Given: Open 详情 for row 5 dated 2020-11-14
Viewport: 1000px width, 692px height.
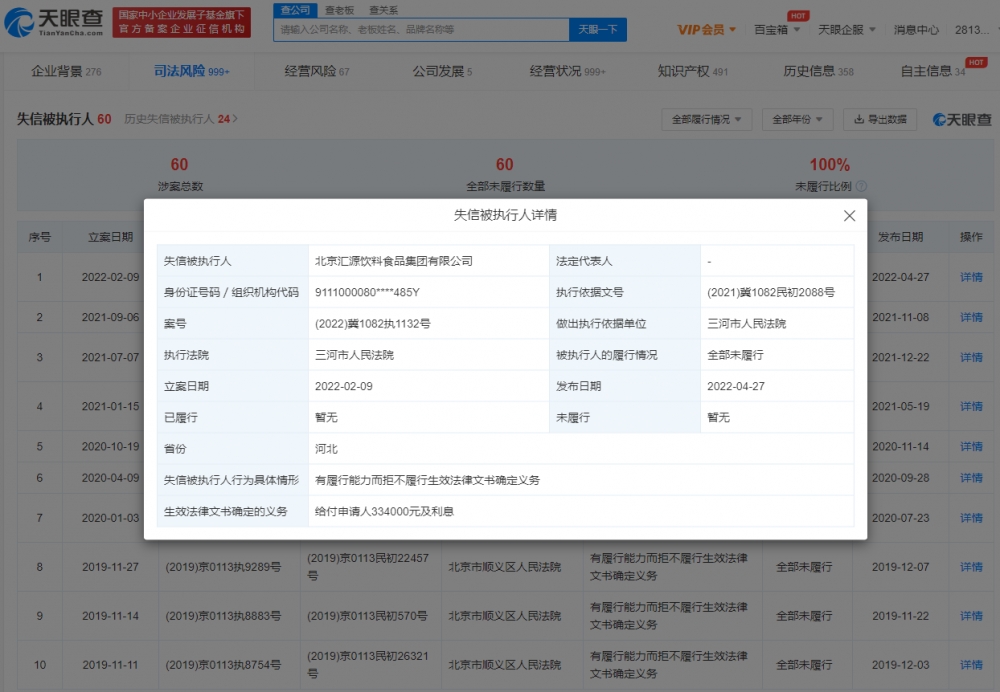Looking at the screenshot, I should tap(971, 446).
